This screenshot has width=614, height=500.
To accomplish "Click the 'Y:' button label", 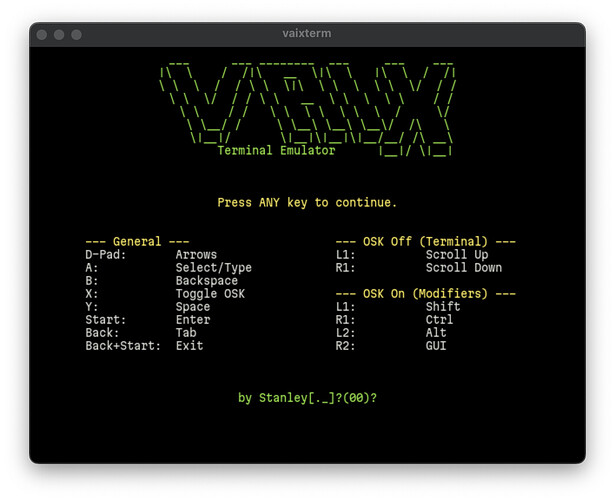I will click(92, 307).
